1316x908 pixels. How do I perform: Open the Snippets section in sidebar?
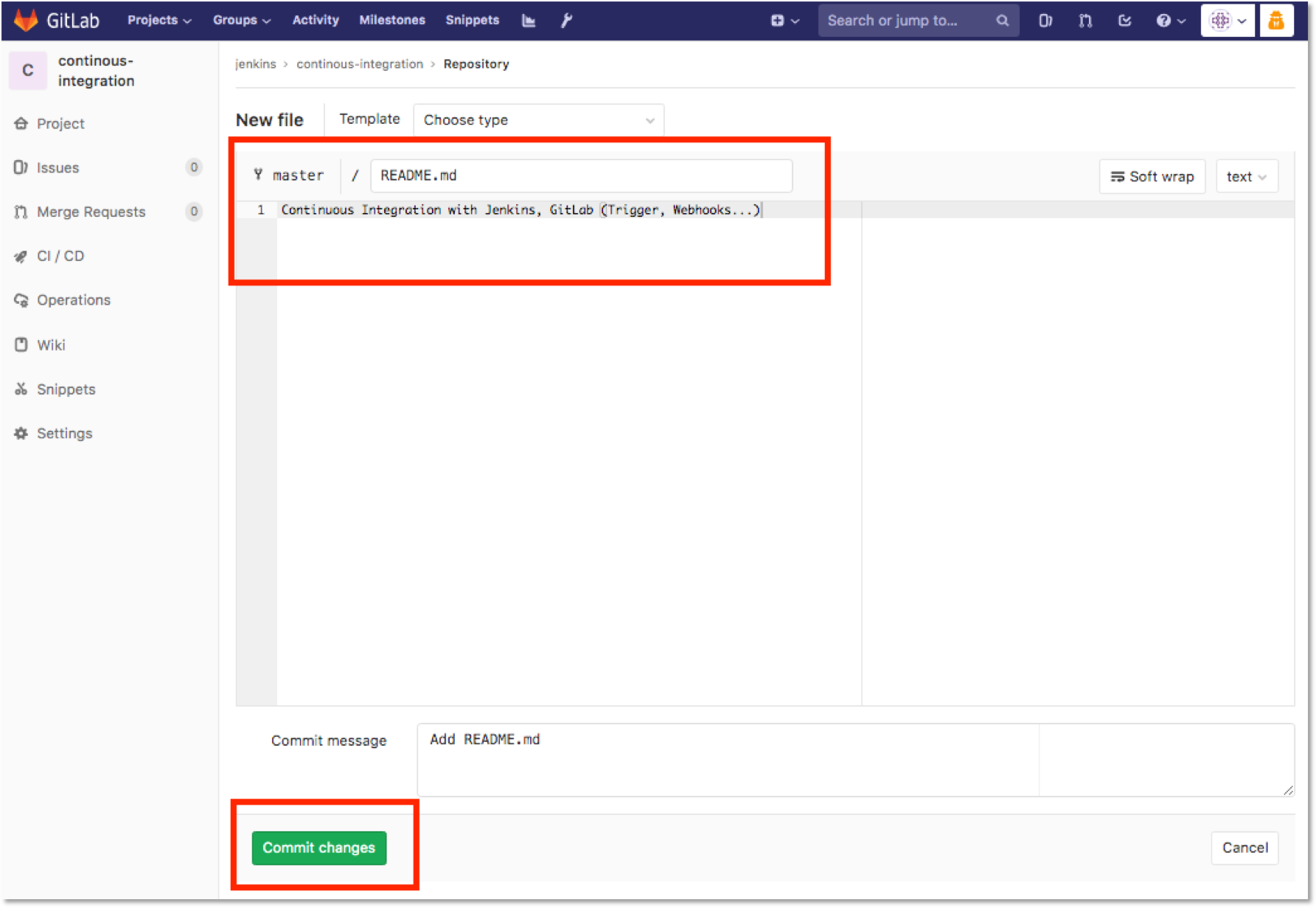click(x=66, y=389)
